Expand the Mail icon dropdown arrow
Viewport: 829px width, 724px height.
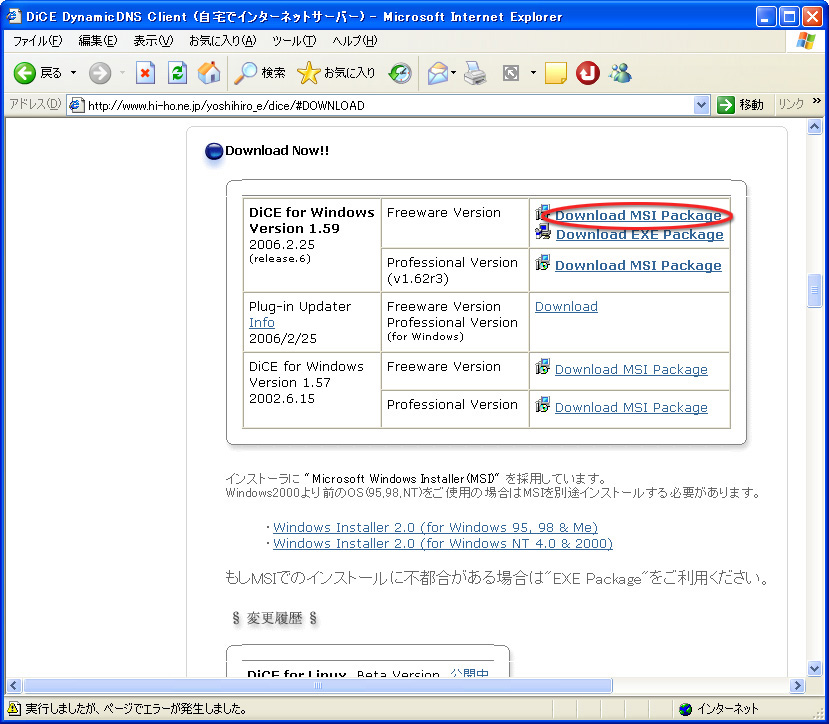[x=454, y=73]
